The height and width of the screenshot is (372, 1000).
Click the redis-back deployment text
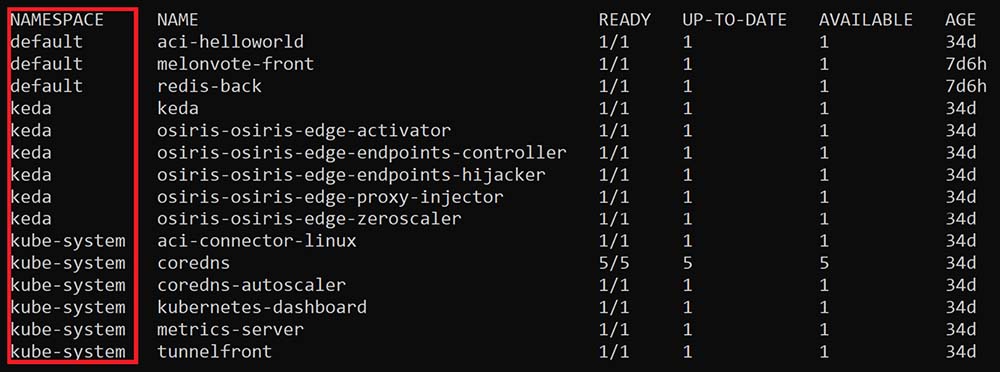click(x=209, y=86)
